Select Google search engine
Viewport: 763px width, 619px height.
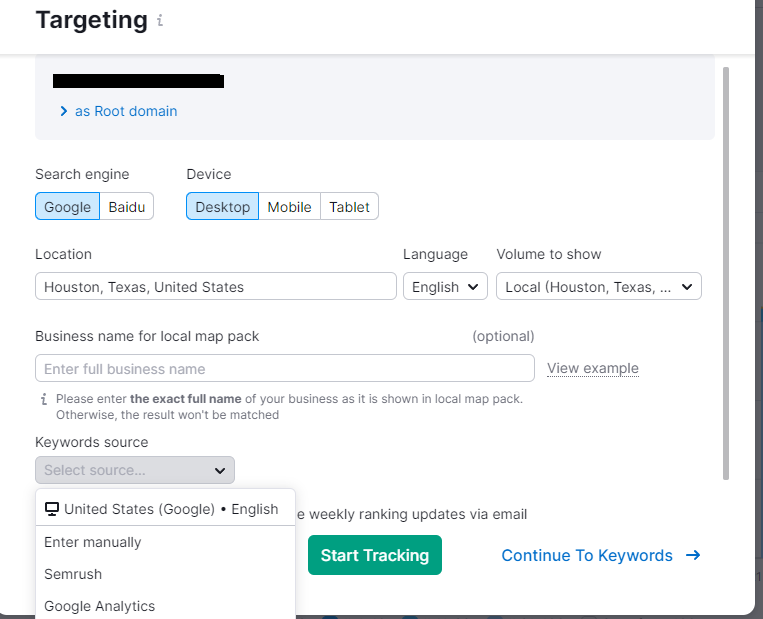(67, 207)
